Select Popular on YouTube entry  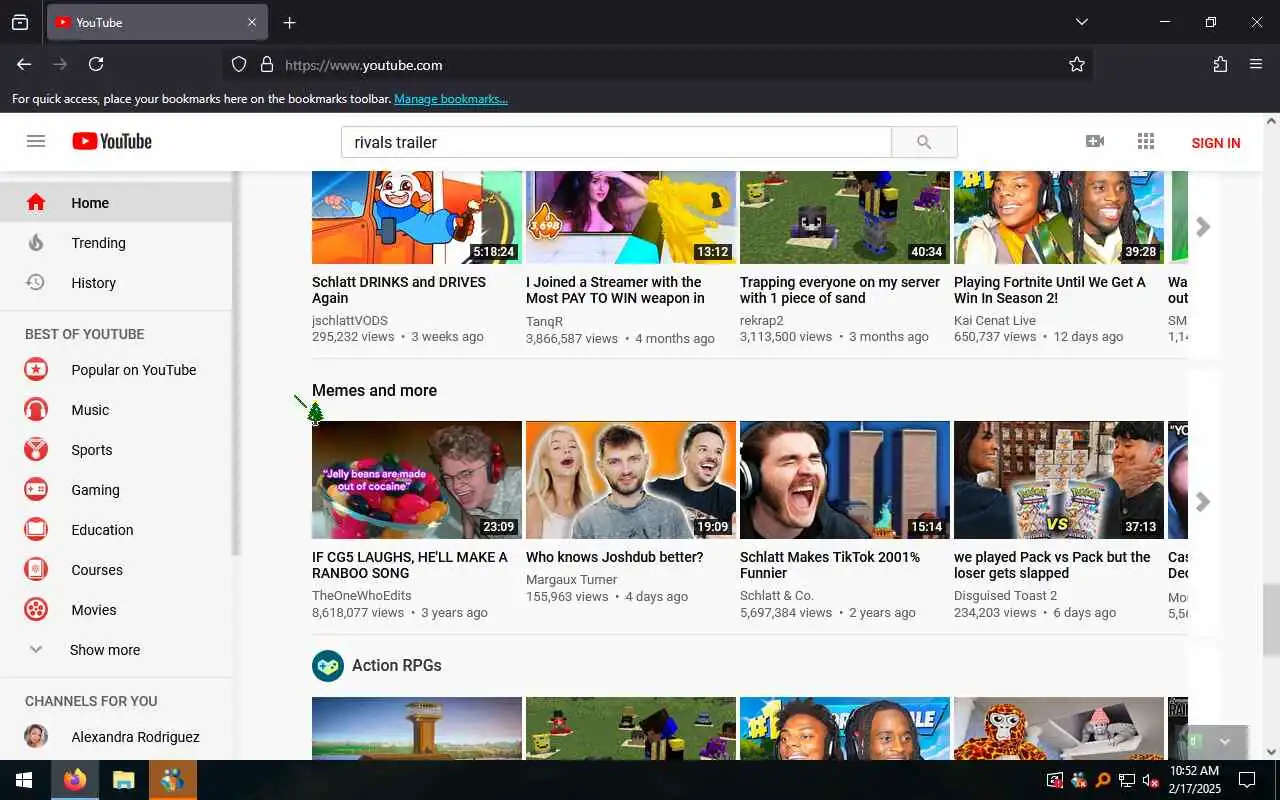click(x=116, y=369)
